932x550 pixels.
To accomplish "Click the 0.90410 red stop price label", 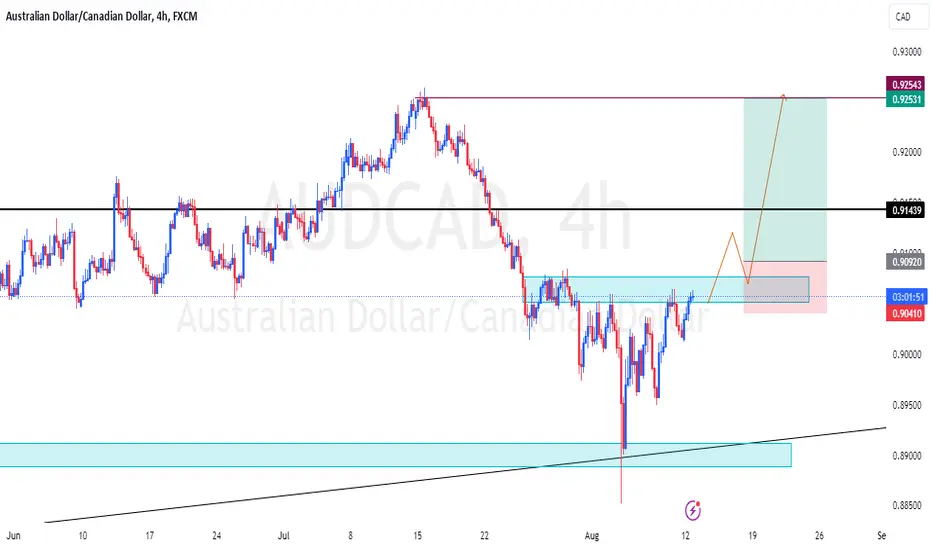I will click(905, 313).
